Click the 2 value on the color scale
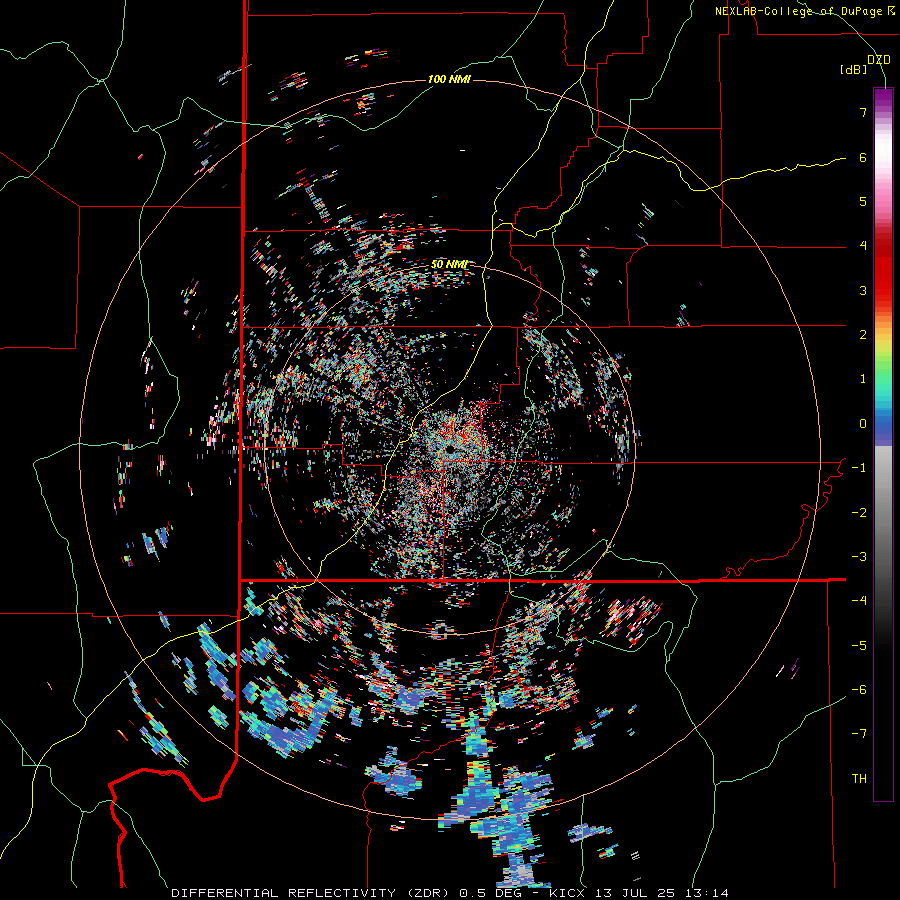 [x=863, y=335]
